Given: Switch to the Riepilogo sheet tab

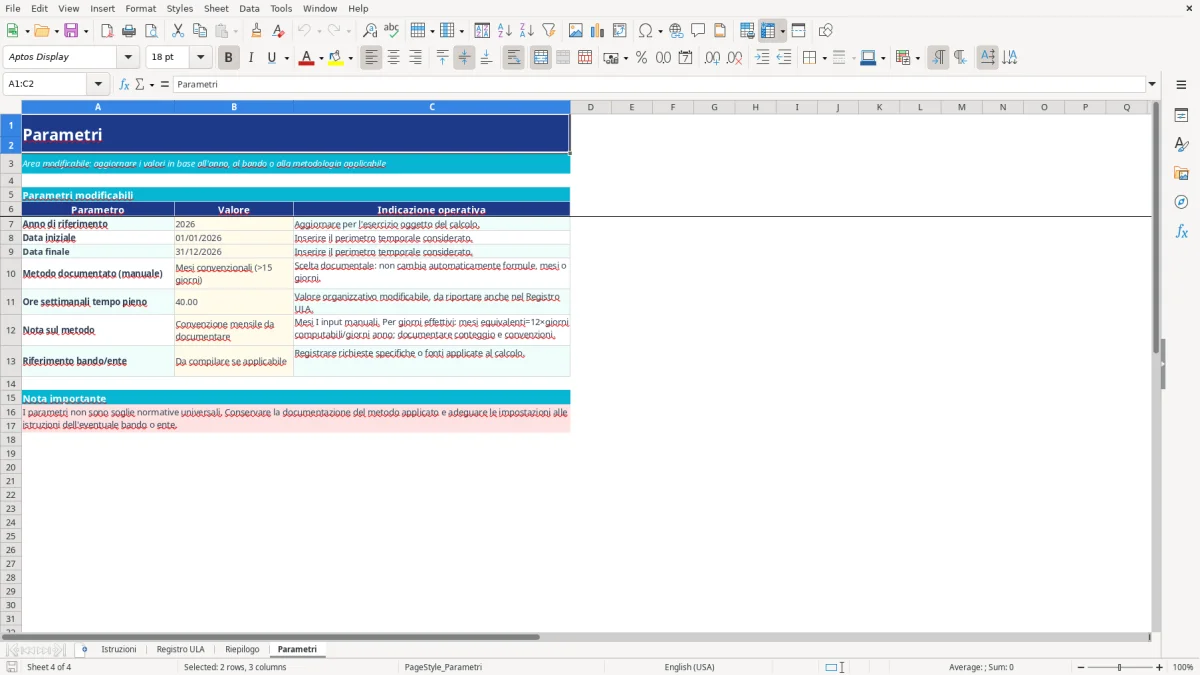Looking at the screenshot, I should 242,650.
